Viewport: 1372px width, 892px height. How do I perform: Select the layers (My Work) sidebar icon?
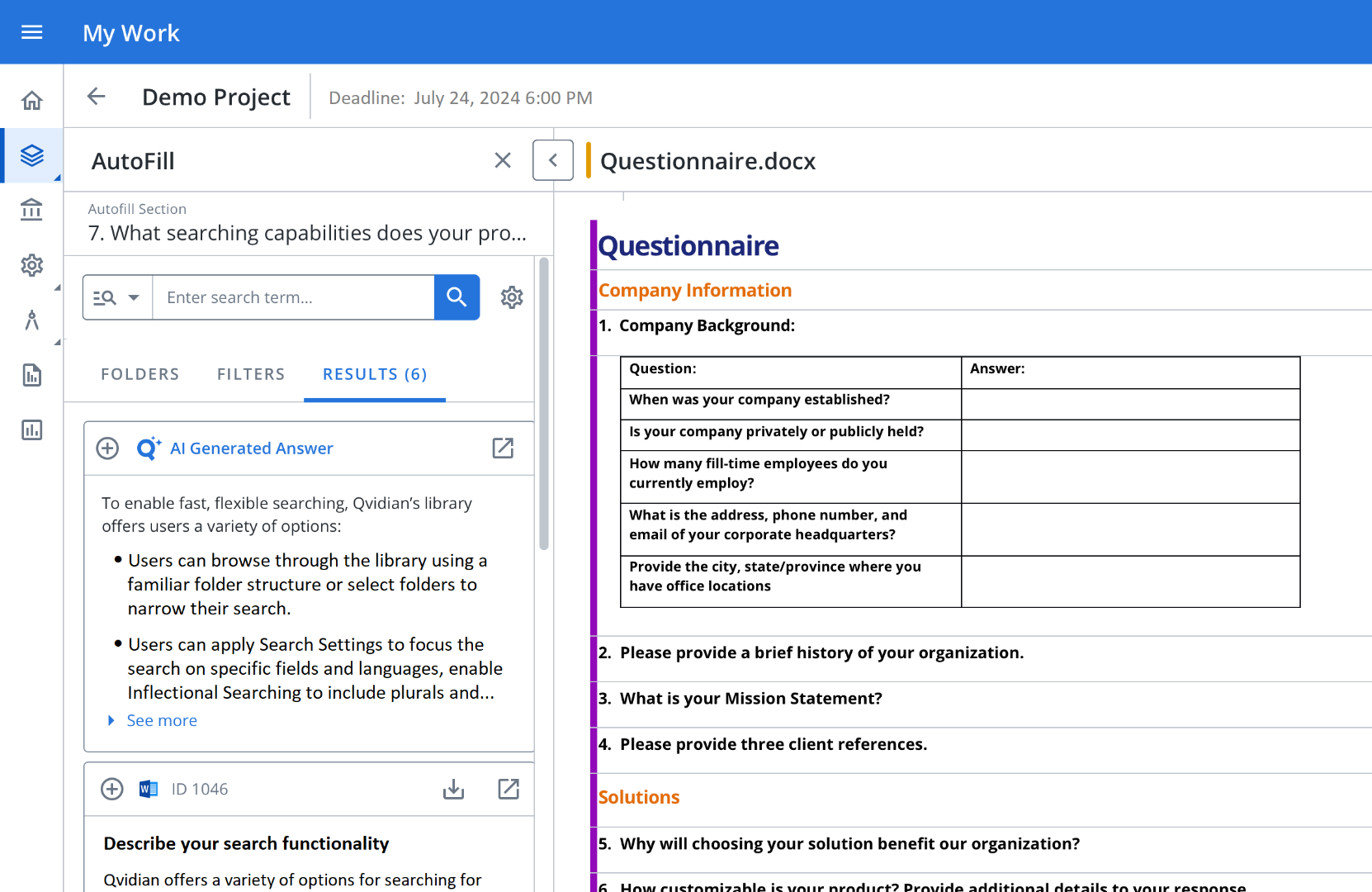pos(31,155)
